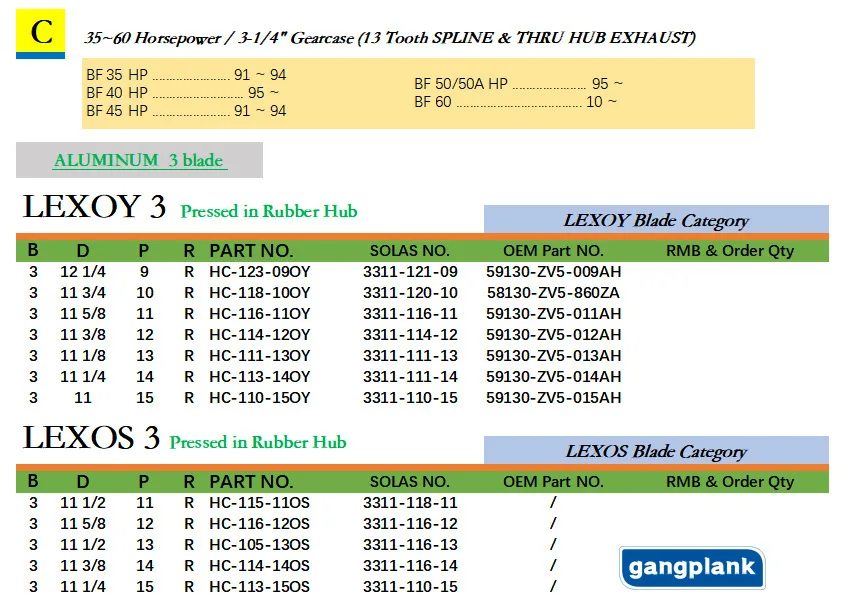
Task: Click SOLAS number 3311-121-09
Action: pyautogui.click(x=410, y=272)
